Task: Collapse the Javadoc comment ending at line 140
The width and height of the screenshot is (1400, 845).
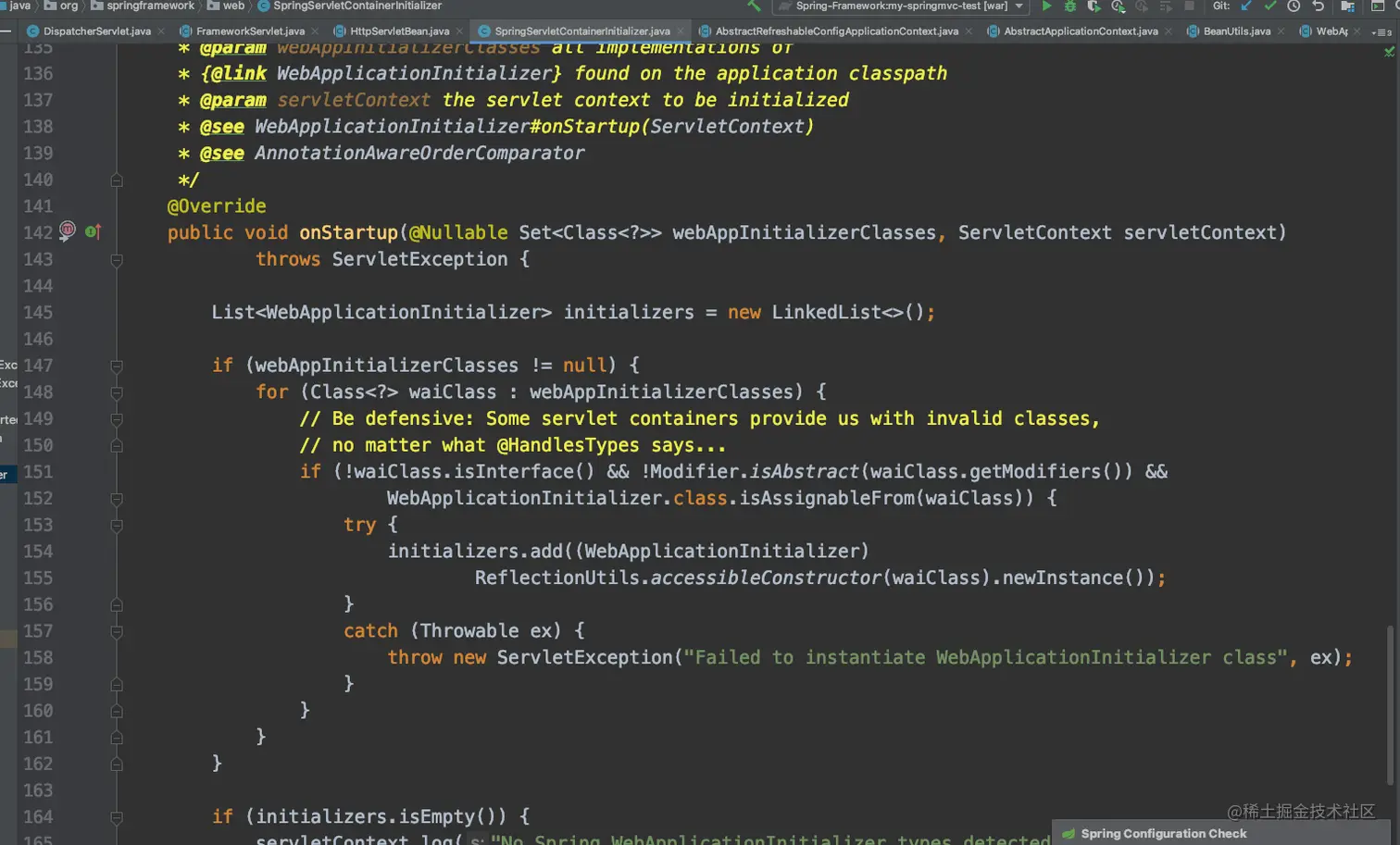Action: tap(117, 180)
